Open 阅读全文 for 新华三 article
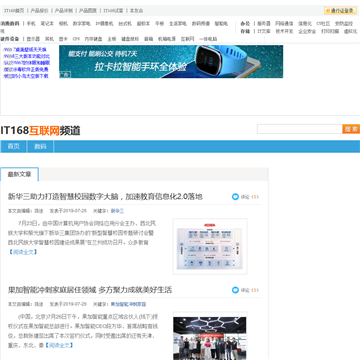This screenshot has width=360, height=360. (23, 252)
